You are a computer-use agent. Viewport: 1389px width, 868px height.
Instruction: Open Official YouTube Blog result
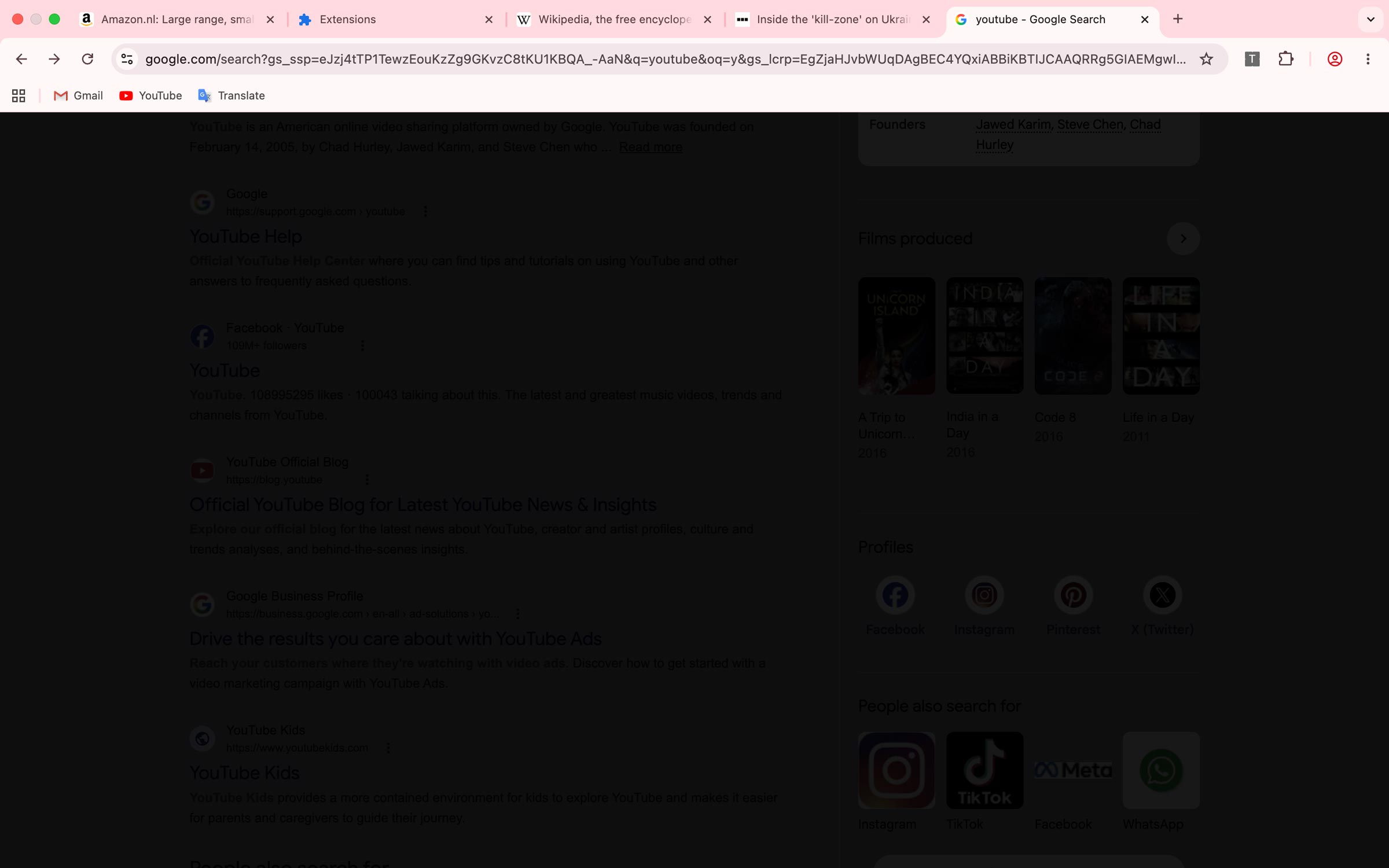click(x=423, y=505)
